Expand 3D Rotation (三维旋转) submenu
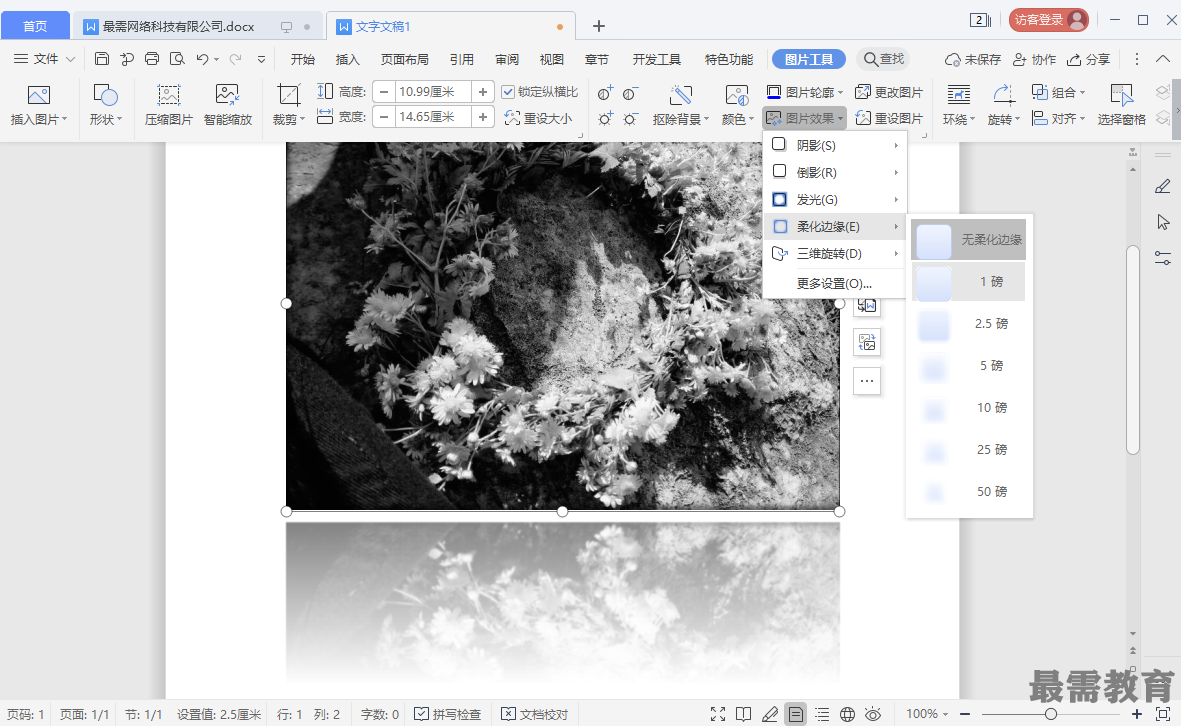Viewport: 1181px width, 726px height. (x=835, y=254)
